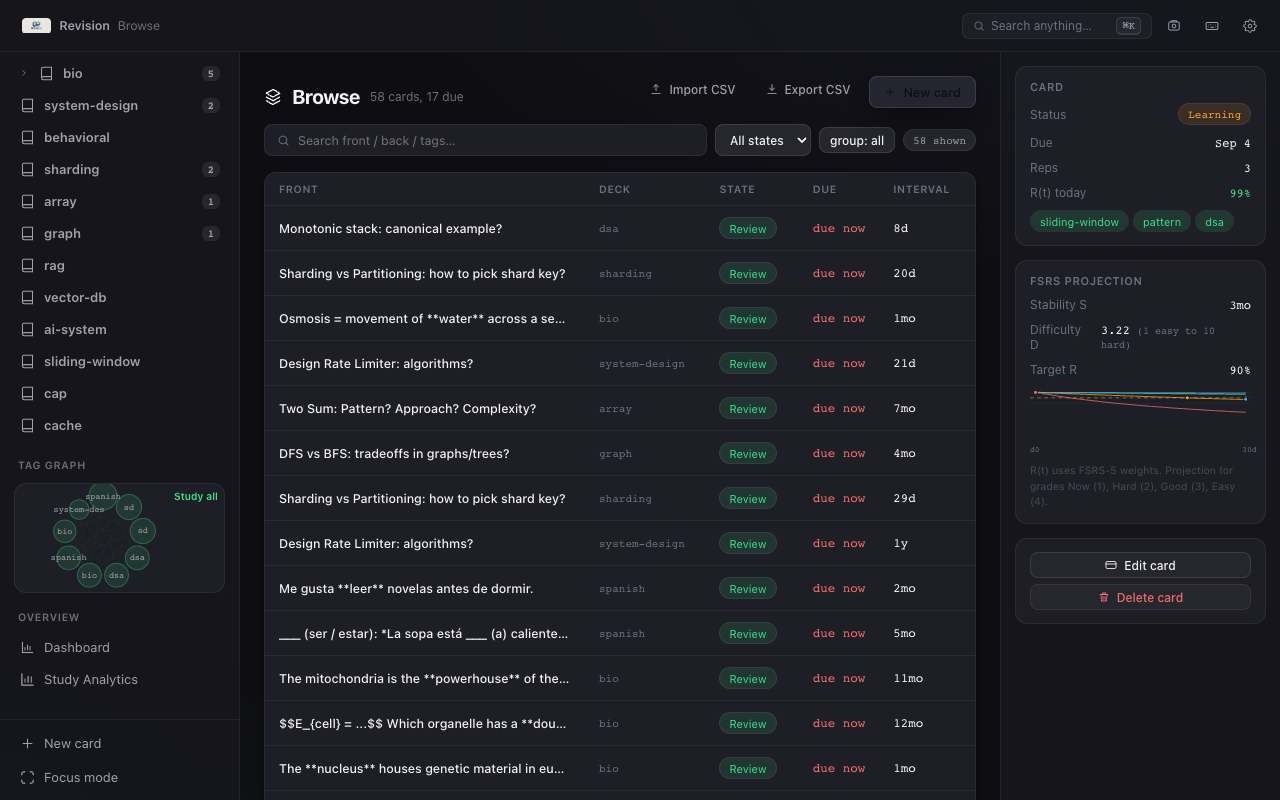
Task: Click the book icon beside the behavioral deck
Action: click(x=27, y=137)
